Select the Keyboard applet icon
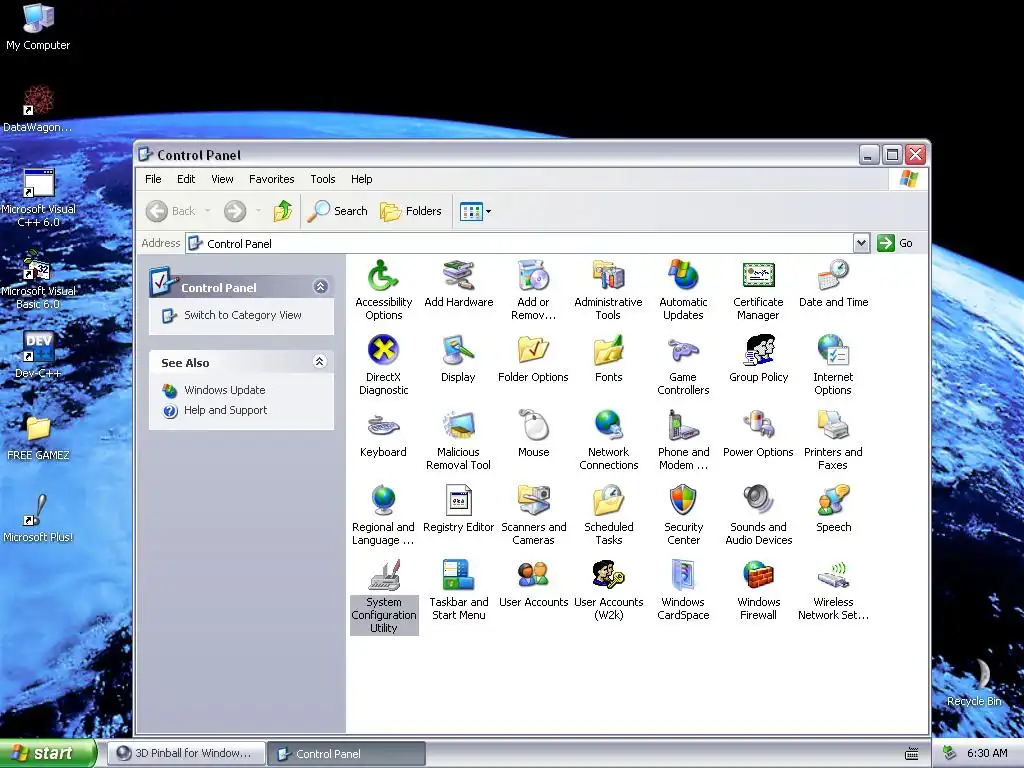The image size is (1024, 768). 383,434
